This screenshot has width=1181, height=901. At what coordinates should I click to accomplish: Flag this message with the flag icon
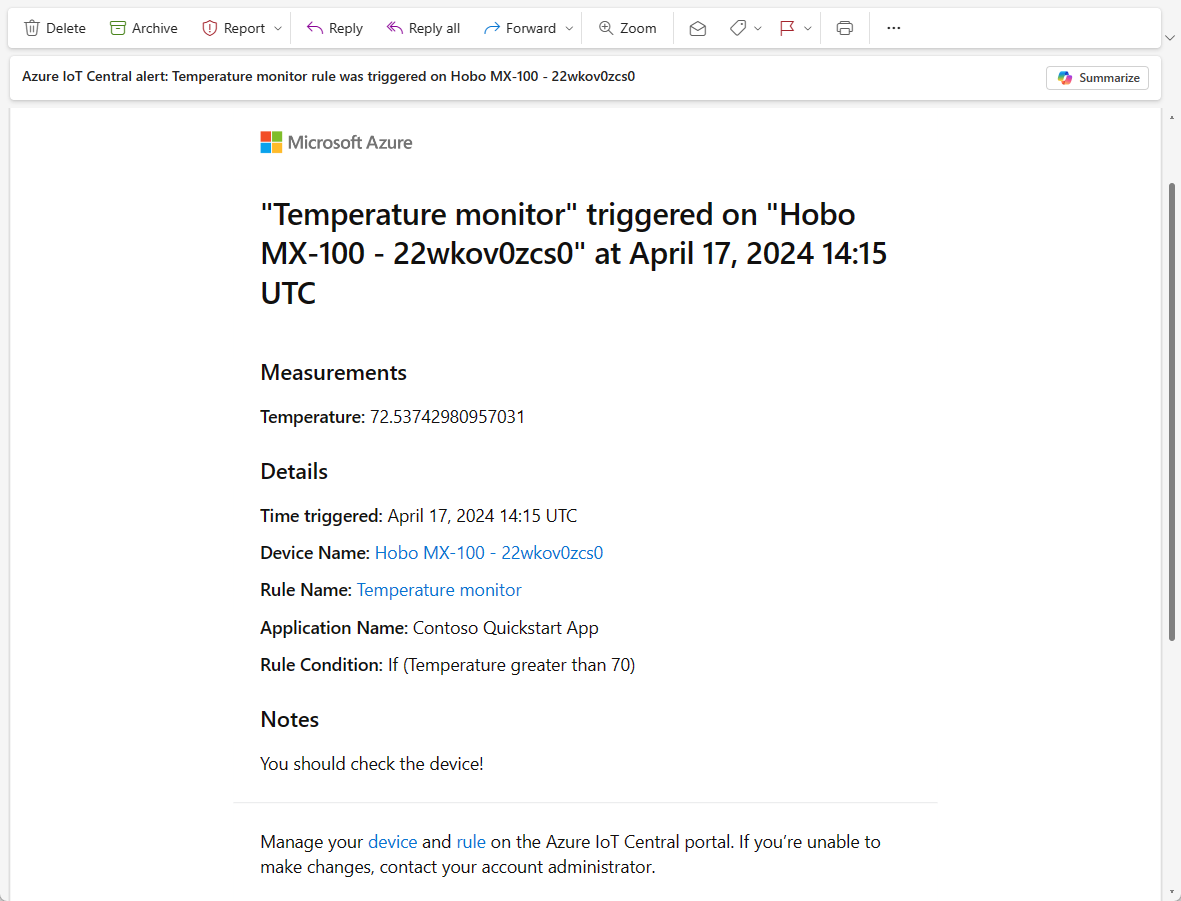tap(787, 28)
